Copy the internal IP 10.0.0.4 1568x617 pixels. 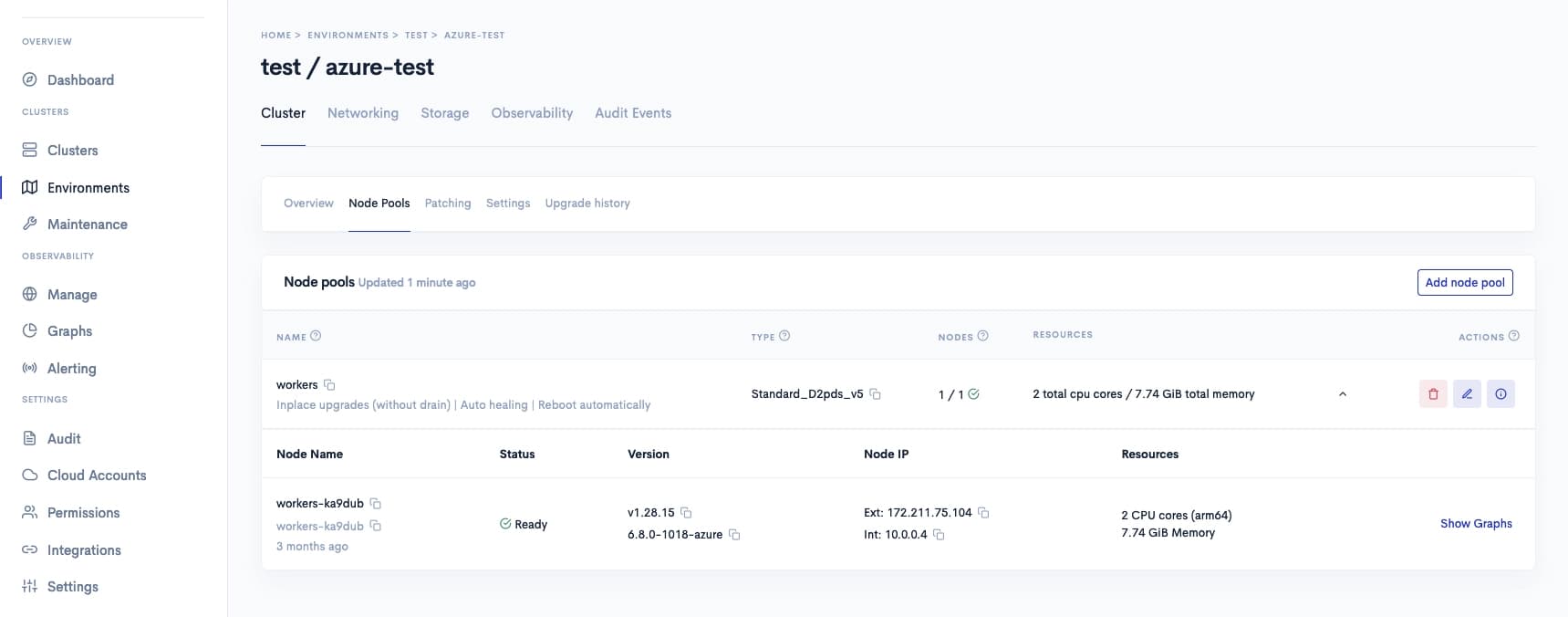(939, 535)
